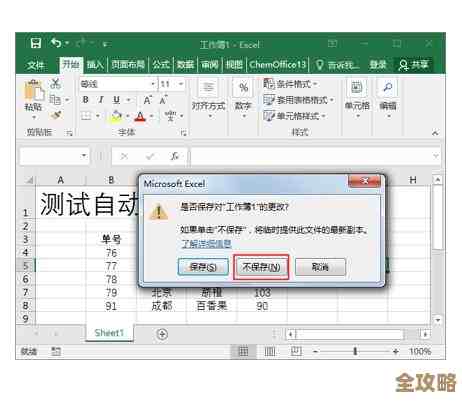Image resolution: width=462 pixels, height=401 pixels.
Task: Open the font size dropdown
Action: [x=181, y=84]
